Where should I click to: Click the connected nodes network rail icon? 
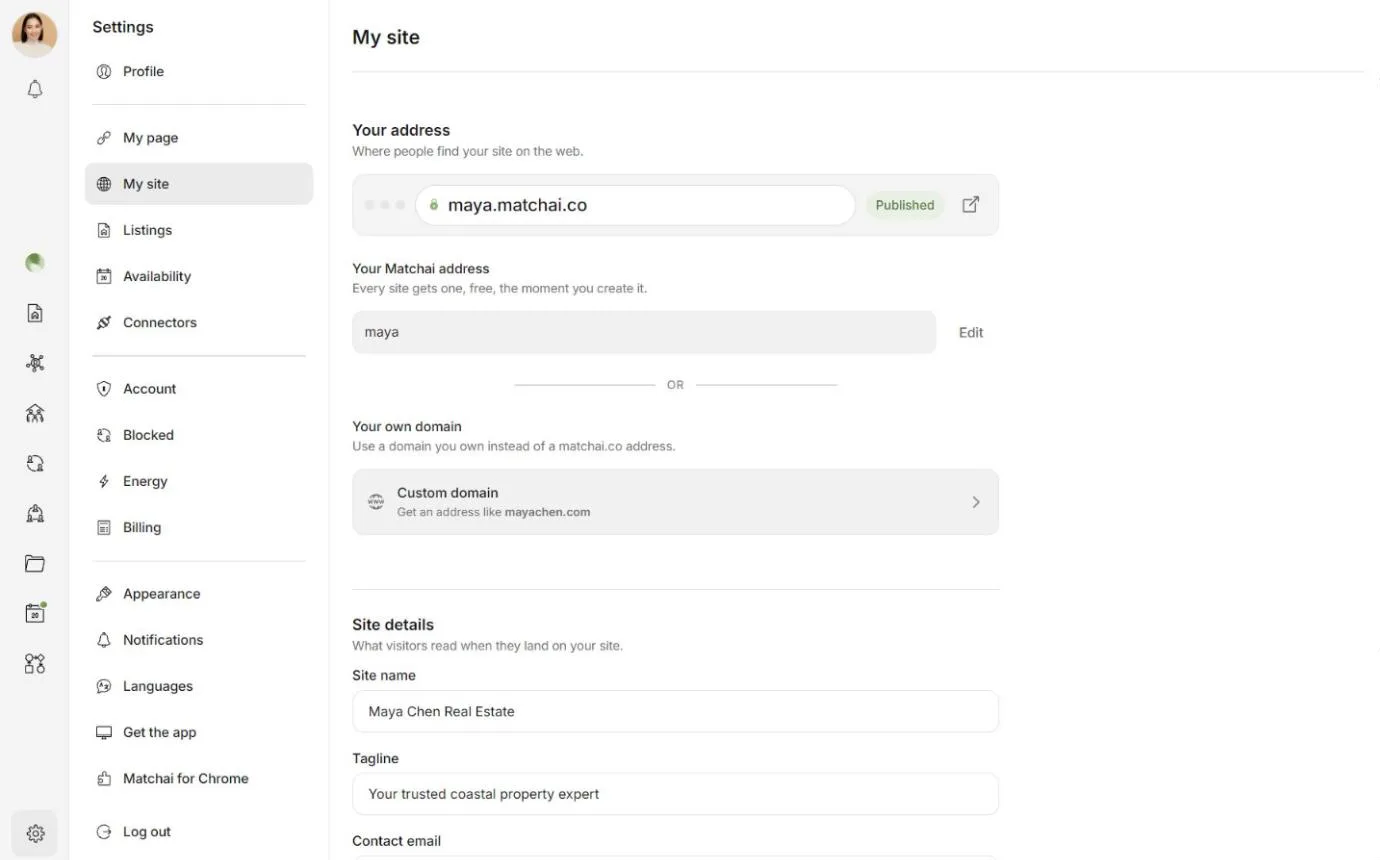[35, 363]
